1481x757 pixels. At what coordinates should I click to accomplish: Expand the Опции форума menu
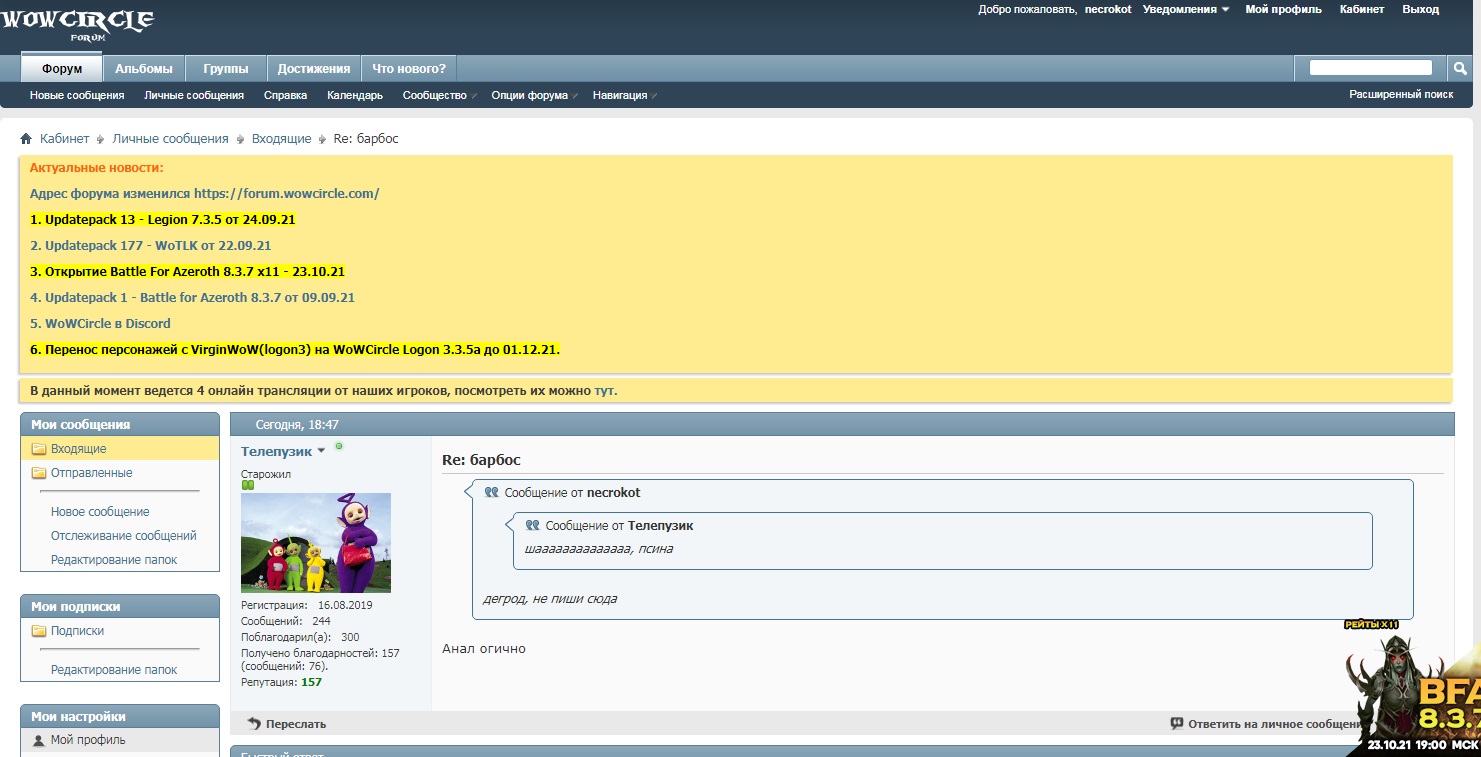(x=533, y=95)
